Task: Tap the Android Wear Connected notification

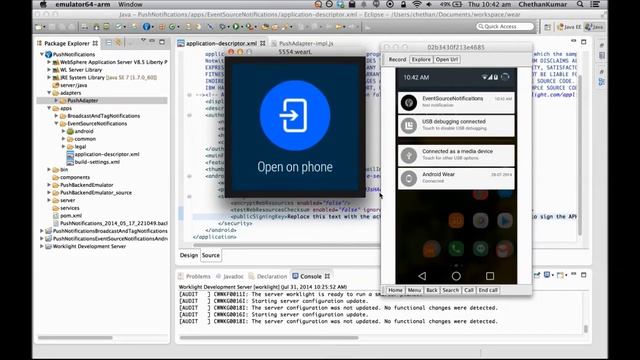Action: [x=456, y=178]
